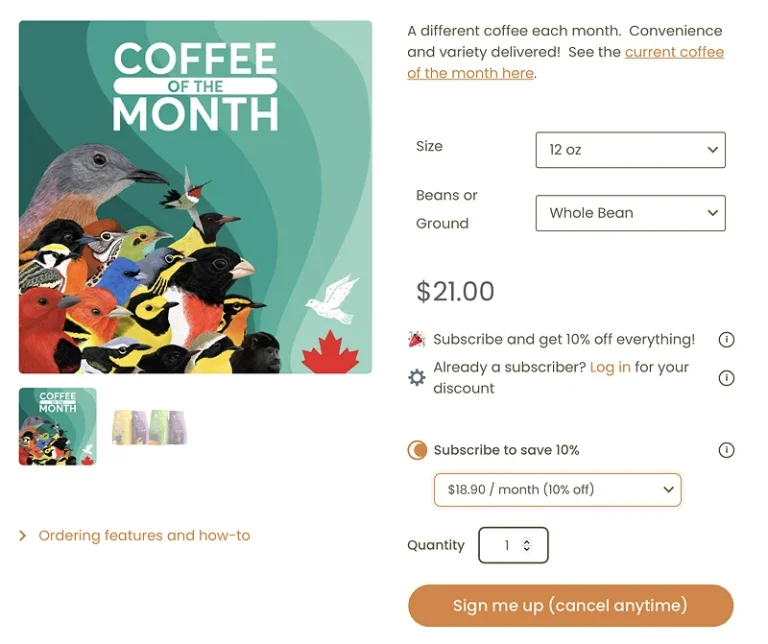Select the coffee bags thumbnail image
This screenshot has height=644, width=768.
[x=150, y=427]
